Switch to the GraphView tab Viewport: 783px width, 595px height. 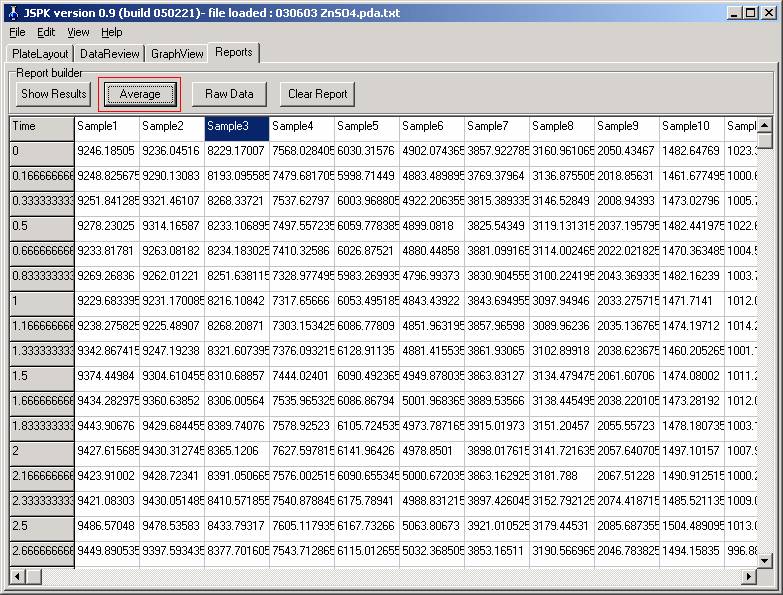coord(177,53)
